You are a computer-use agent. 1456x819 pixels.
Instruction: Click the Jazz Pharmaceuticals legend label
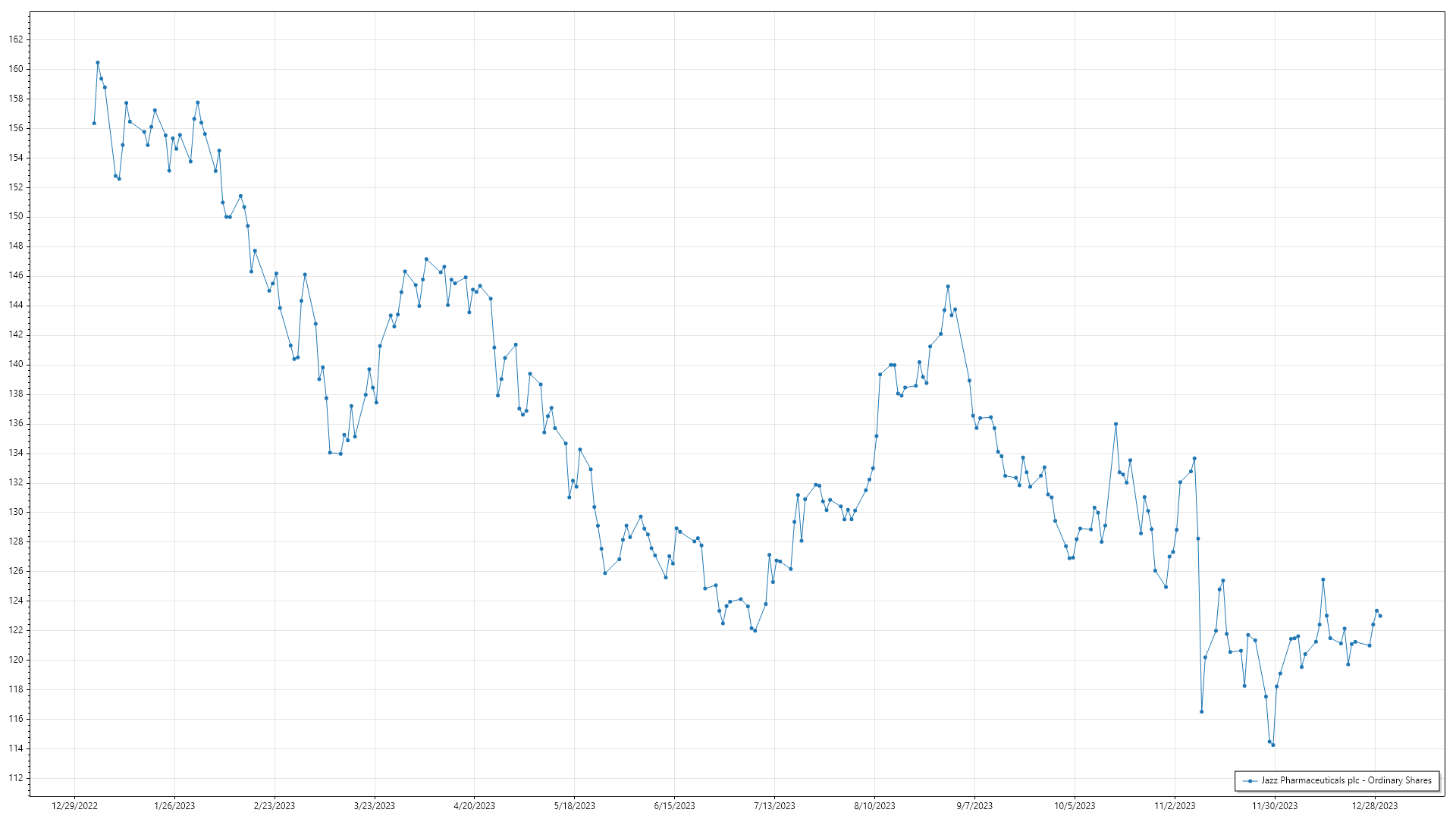pyautogui.click(x=1346, y=780)
